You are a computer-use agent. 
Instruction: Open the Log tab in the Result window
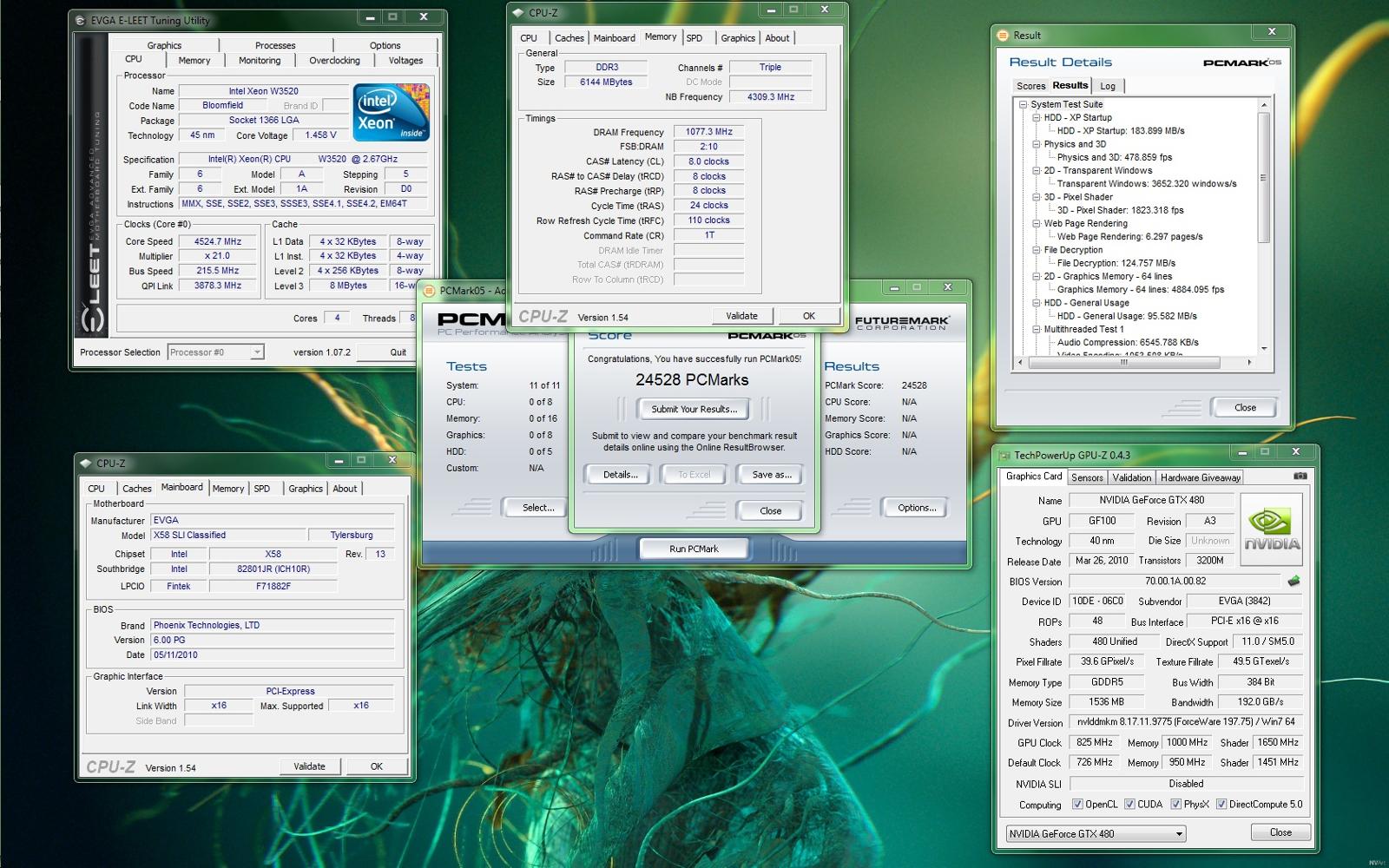(x=1108, y=86)
